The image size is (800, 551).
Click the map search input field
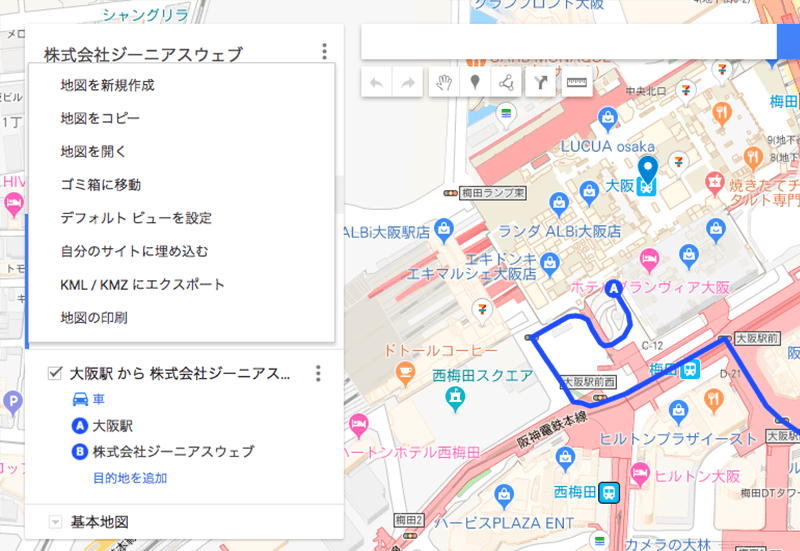pyautogui.click(x=569, y=41)
